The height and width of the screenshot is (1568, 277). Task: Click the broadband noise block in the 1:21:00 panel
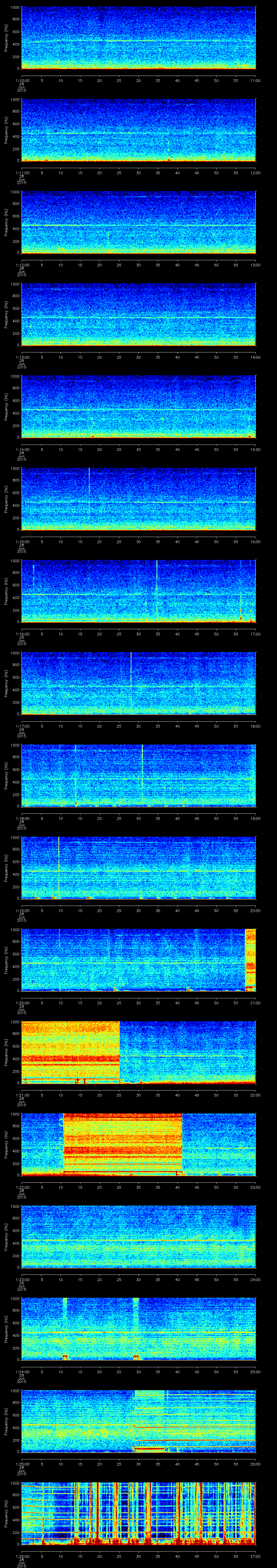click(71, 1052)
